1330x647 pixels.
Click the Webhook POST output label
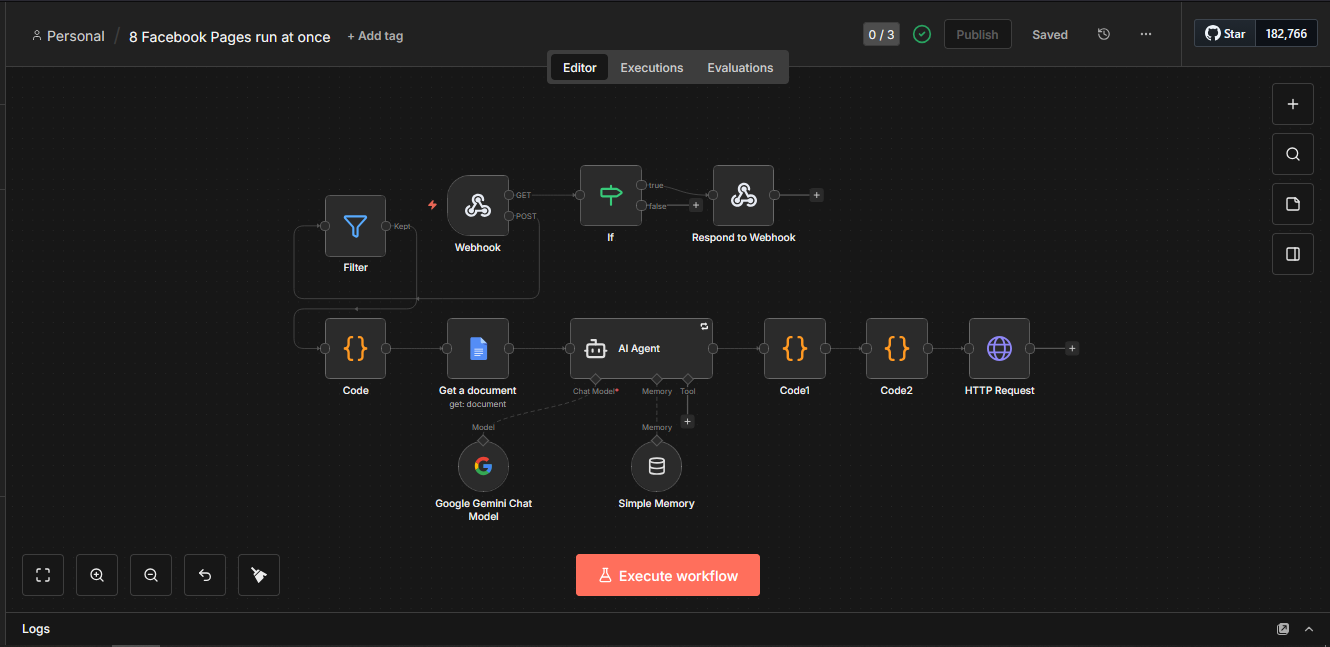(x=525, y=216)
